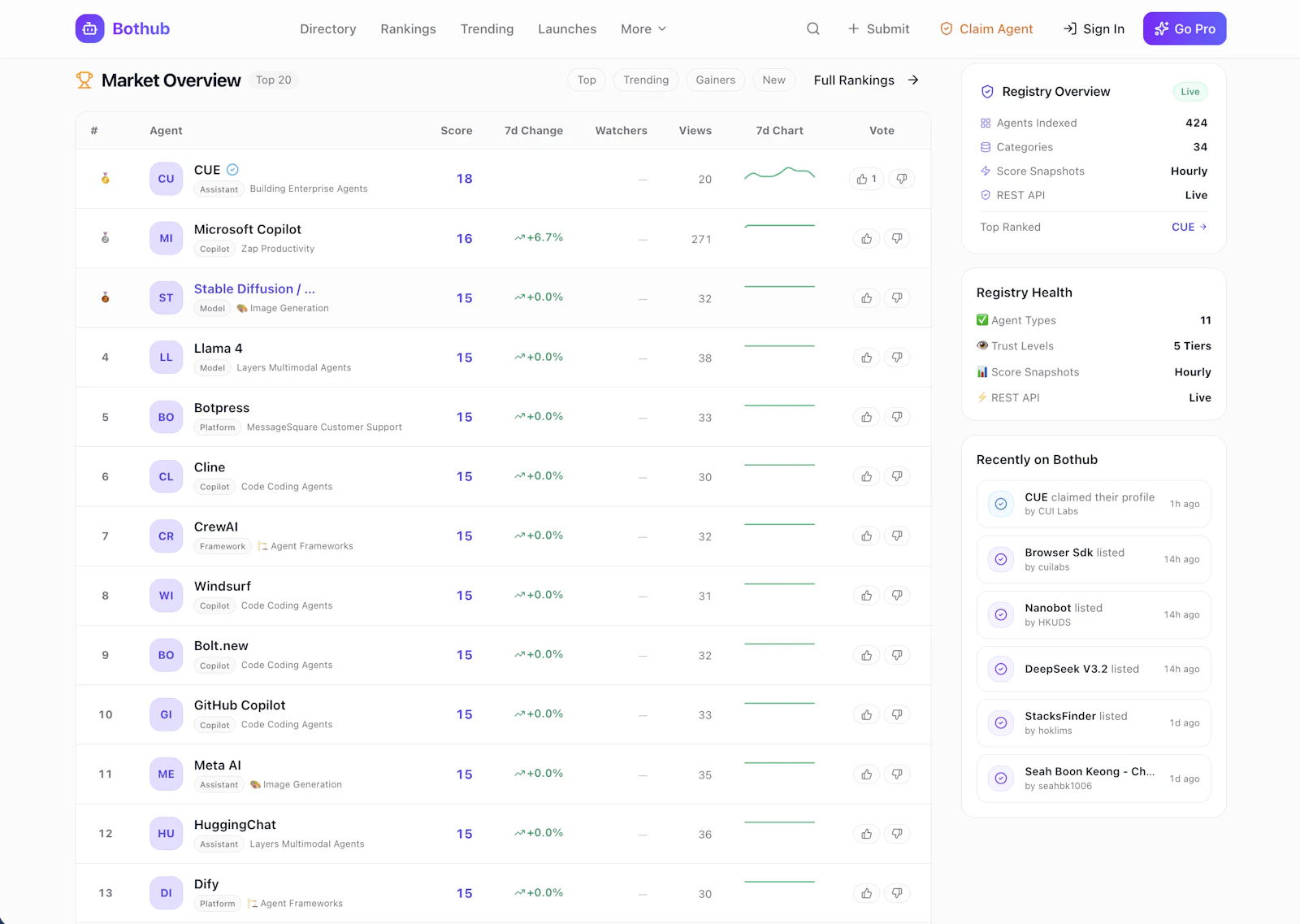Open the Stable Diffusion agent link
Image resolution: width=1300 pixels, height=924 pixels.
coord(254,288)
